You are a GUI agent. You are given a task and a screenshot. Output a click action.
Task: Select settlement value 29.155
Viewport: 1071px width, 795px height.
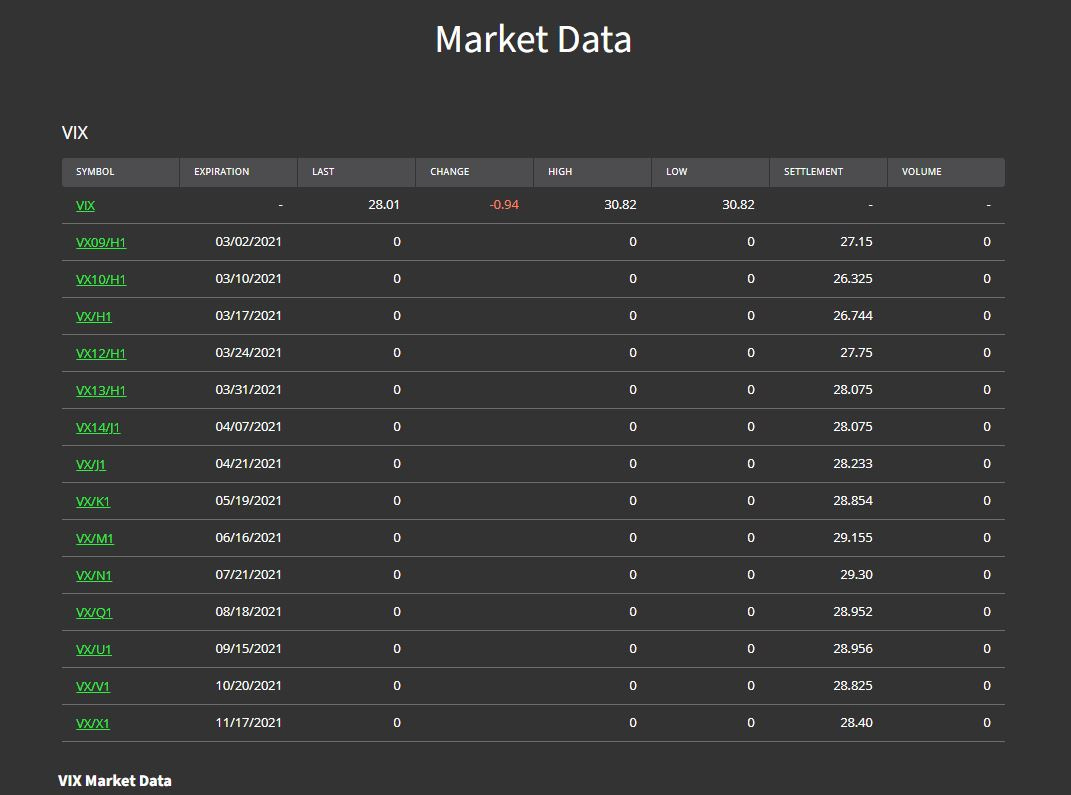coord(853,537)
